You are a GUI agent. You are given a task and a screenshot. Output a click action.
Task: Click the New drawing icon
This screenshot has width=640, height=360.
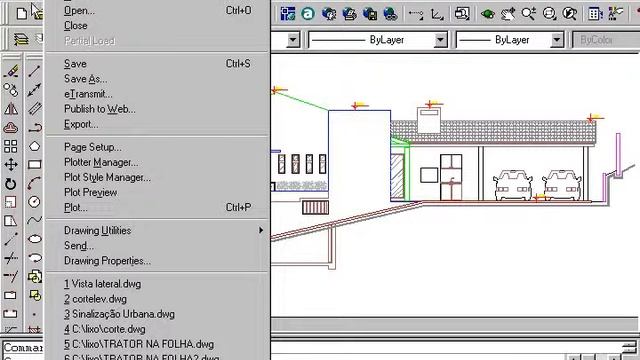21,13
